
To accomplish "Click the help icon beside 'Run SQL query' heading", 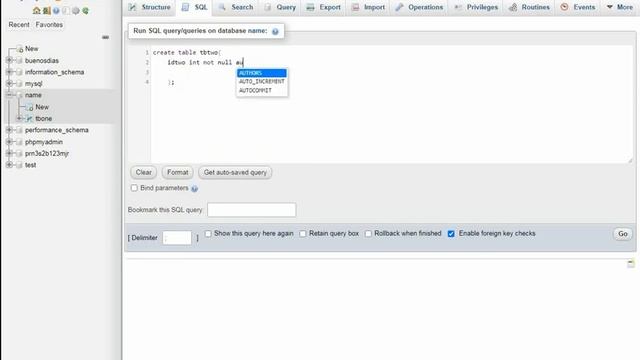I will 275,31.
